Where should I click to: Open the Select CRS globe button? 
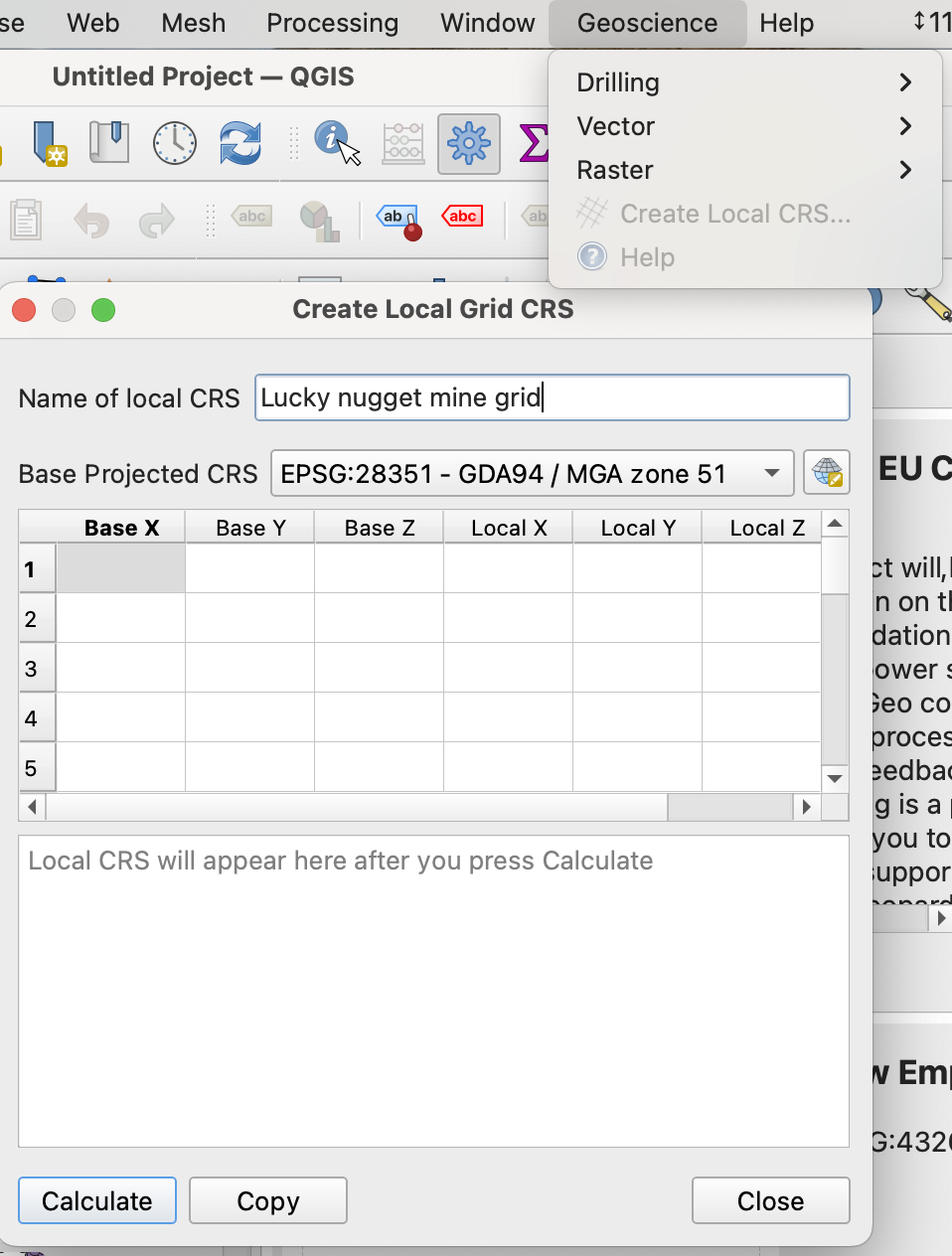(826, 473)
